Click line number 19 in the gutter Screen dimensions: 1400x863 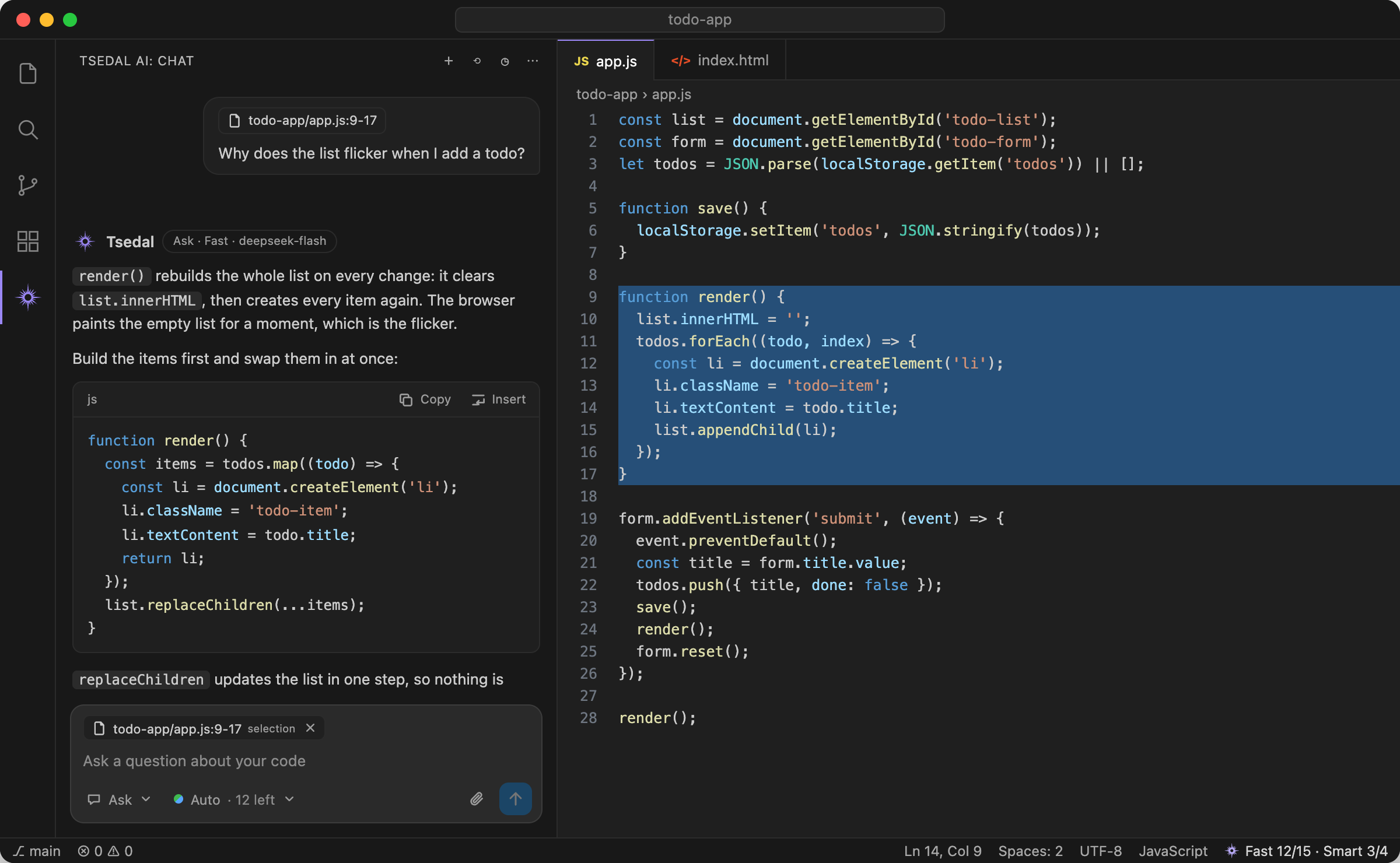coord(589,518)
